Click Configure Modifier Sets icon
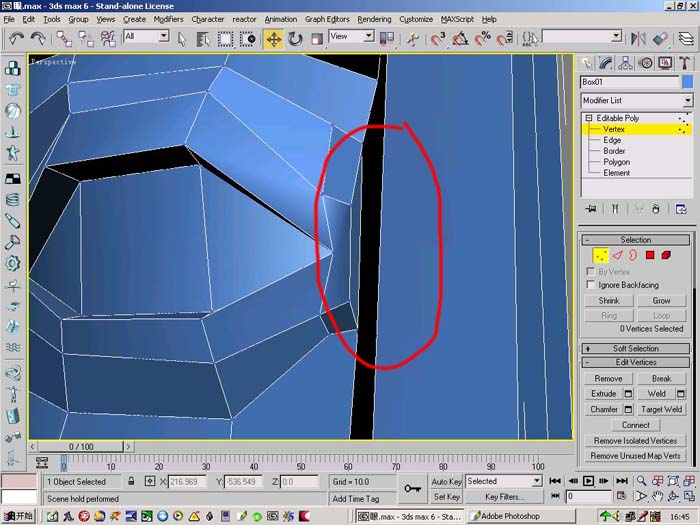The image size is (700, 525). coord(681,208)
